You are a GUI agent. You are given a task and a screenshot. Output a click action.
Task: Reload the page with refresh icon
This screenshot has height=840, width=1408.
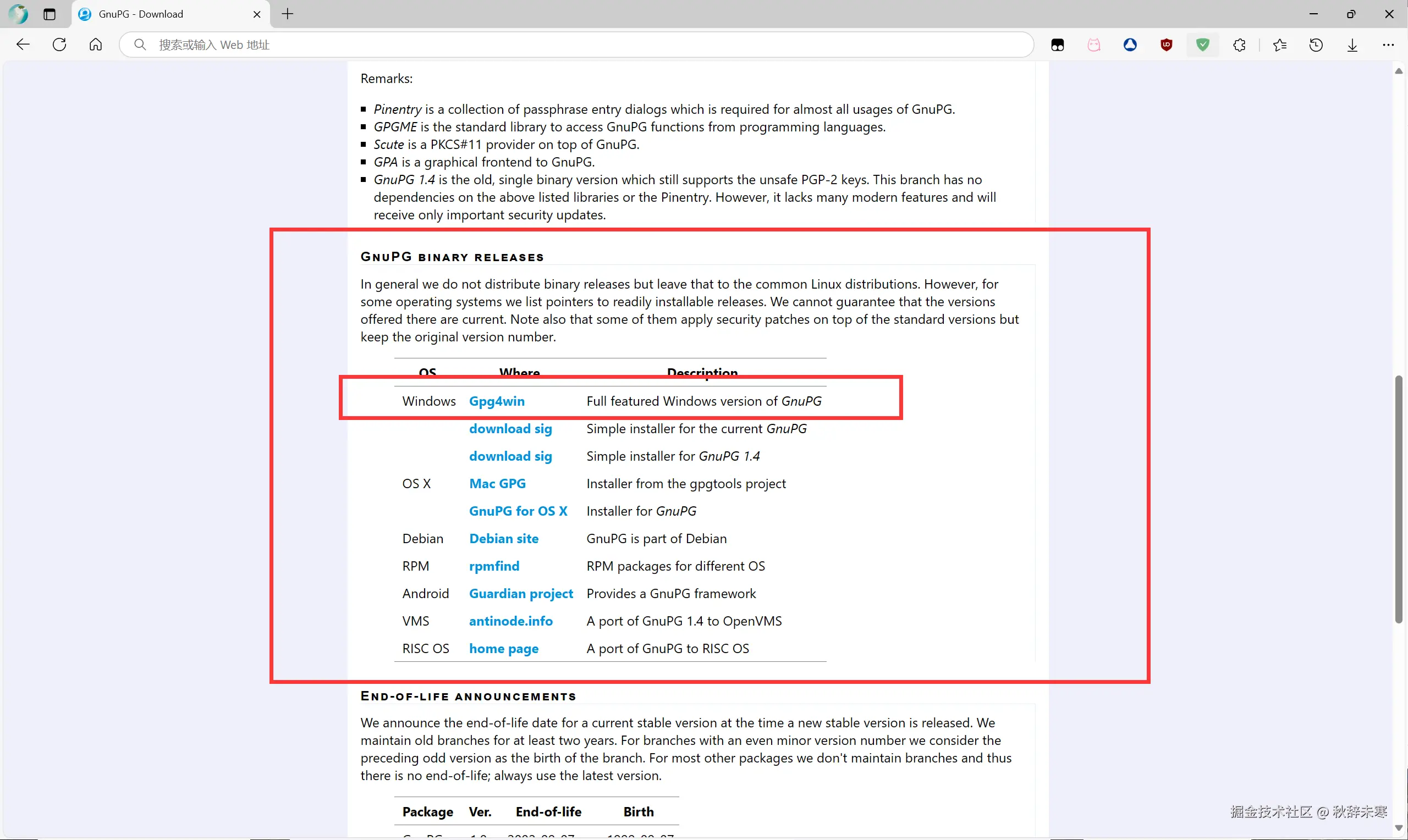point(59,45)
